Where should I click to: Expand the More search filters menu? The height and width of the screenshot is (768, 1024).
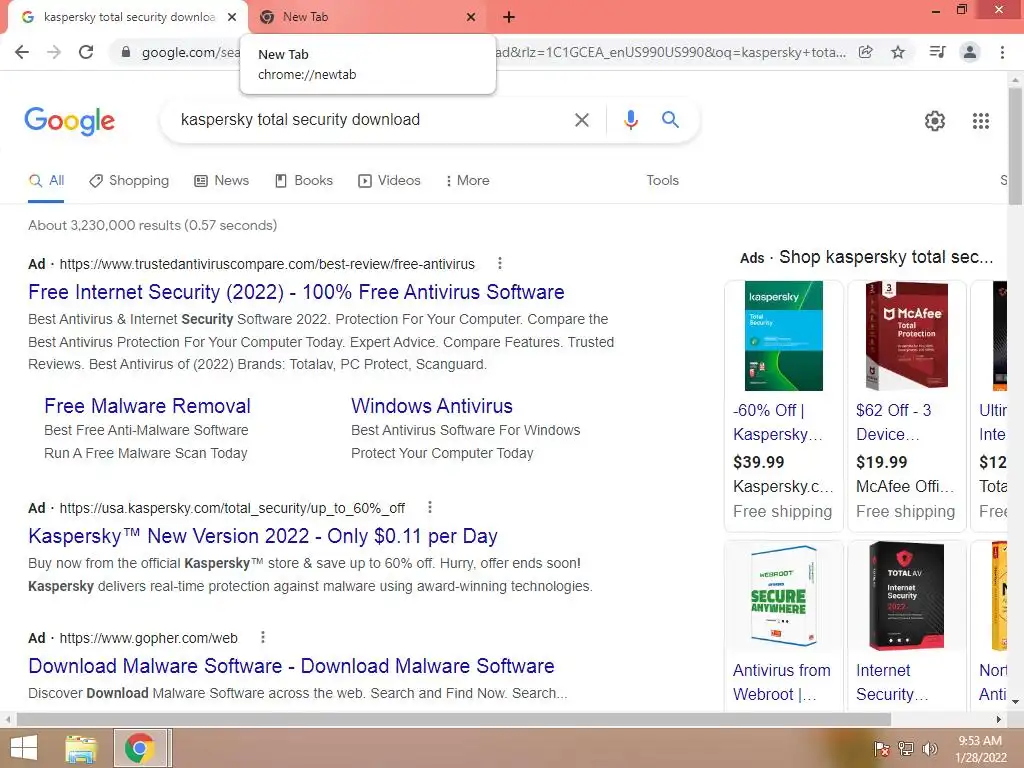pos(467,181)
